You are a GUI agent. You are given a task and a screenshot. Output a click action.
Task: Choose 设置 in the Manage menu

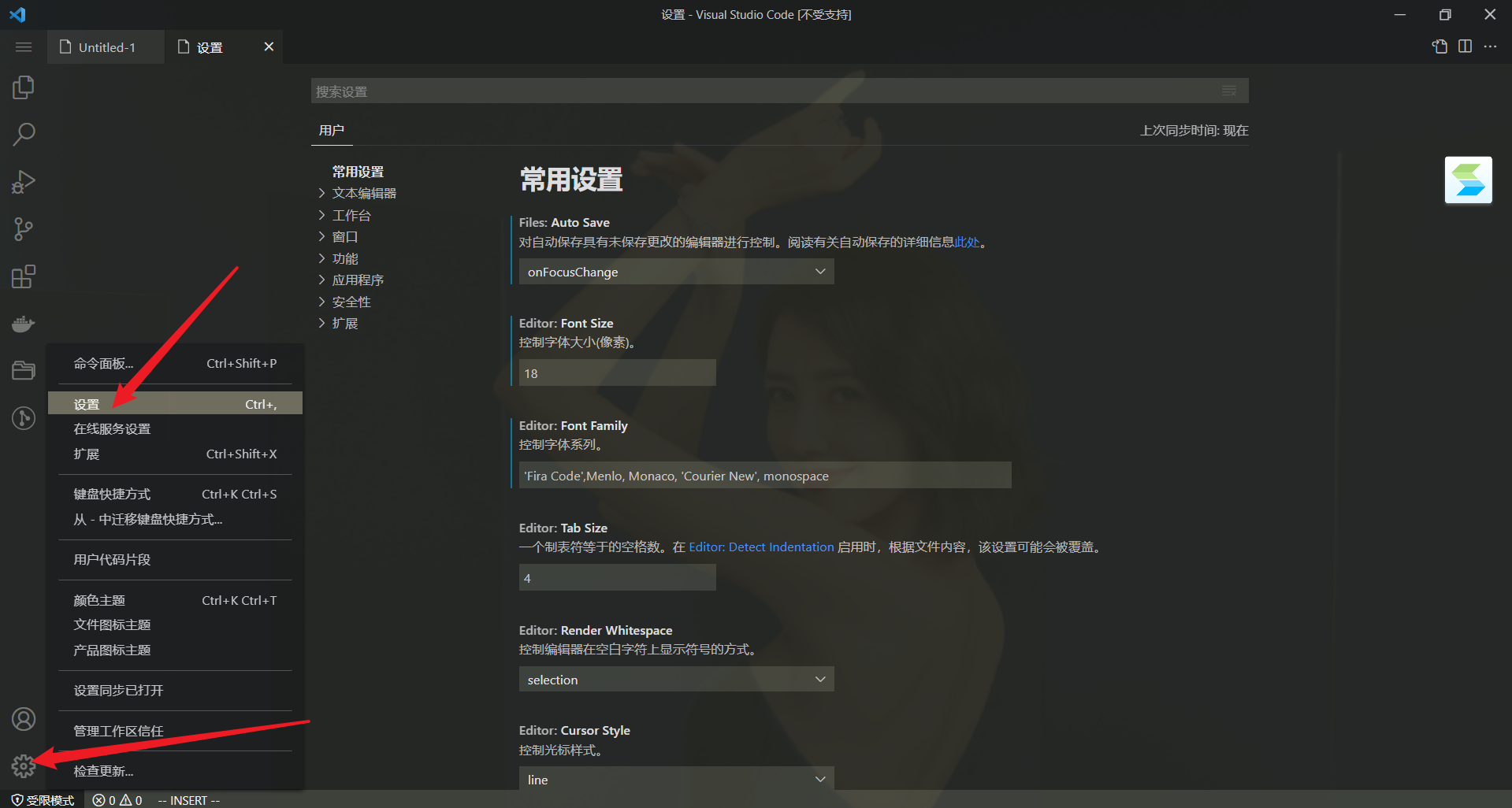click(175, 403)
